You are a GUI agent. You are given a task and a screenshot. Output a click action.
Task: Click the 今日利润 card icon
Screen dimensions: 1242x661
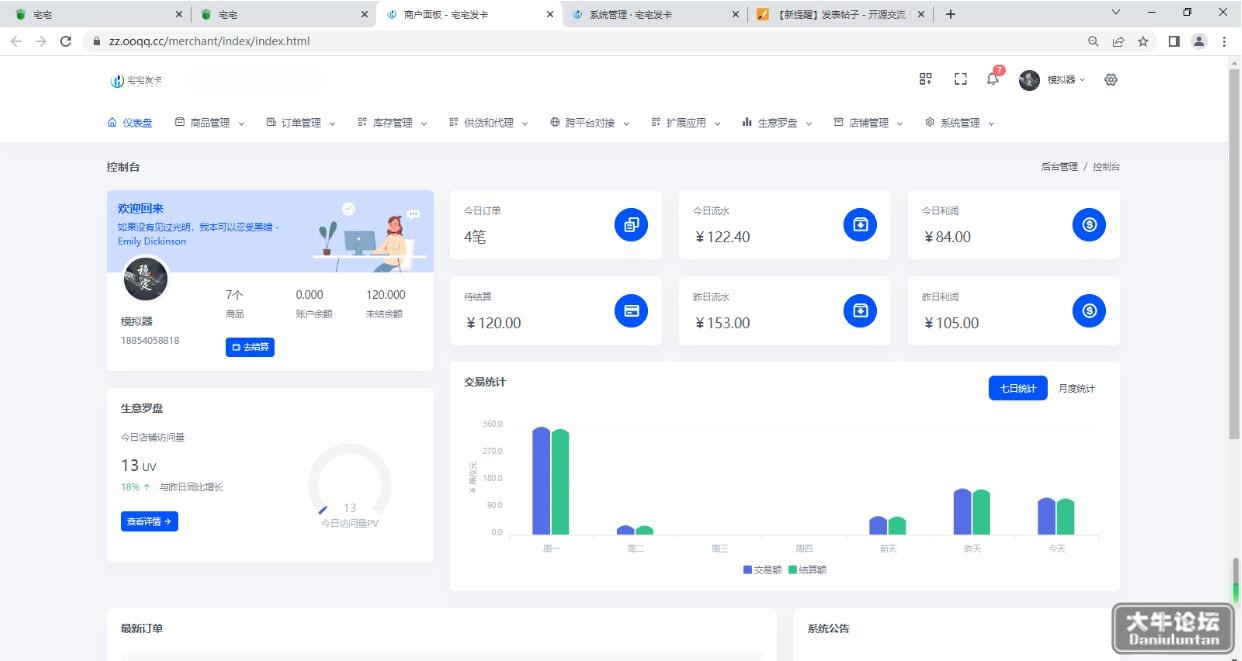pos(1089,225)
